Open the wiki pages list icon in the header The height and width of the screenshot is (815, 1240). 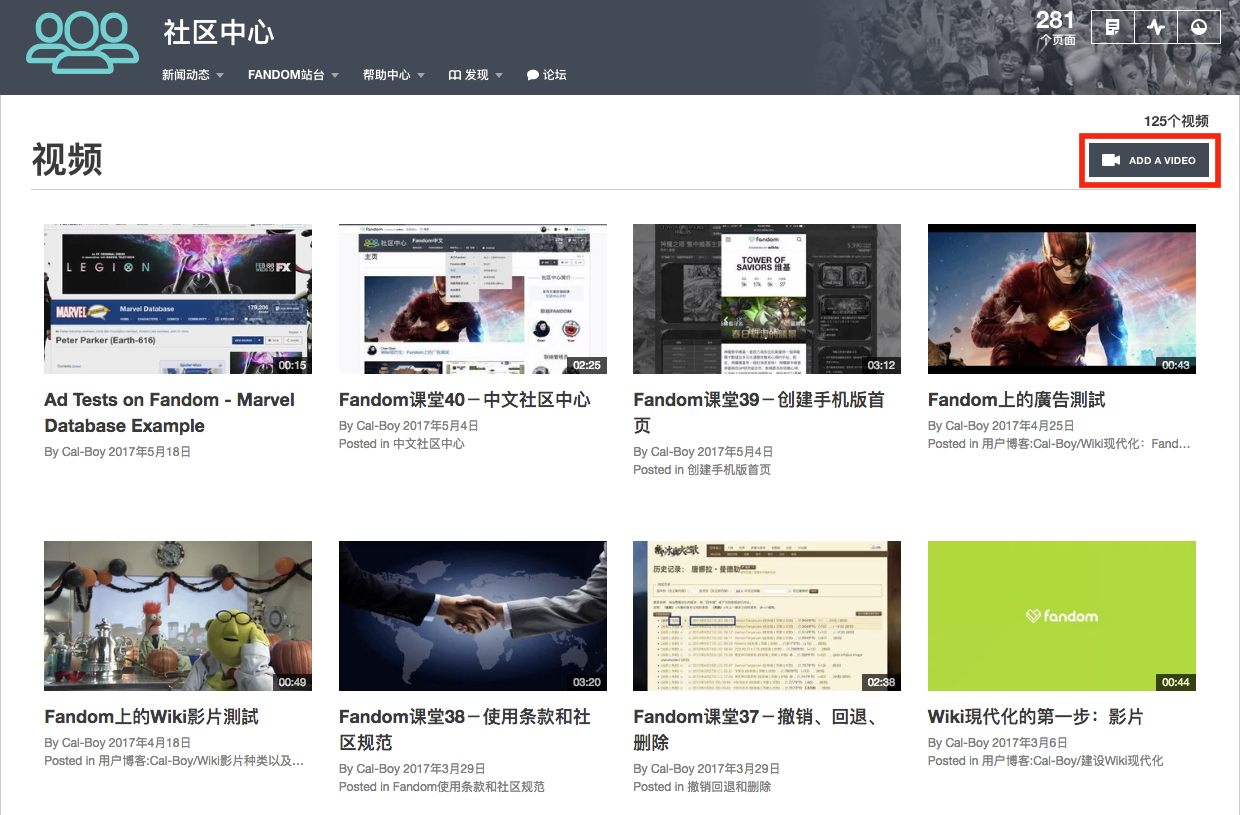coord(1112,27)
